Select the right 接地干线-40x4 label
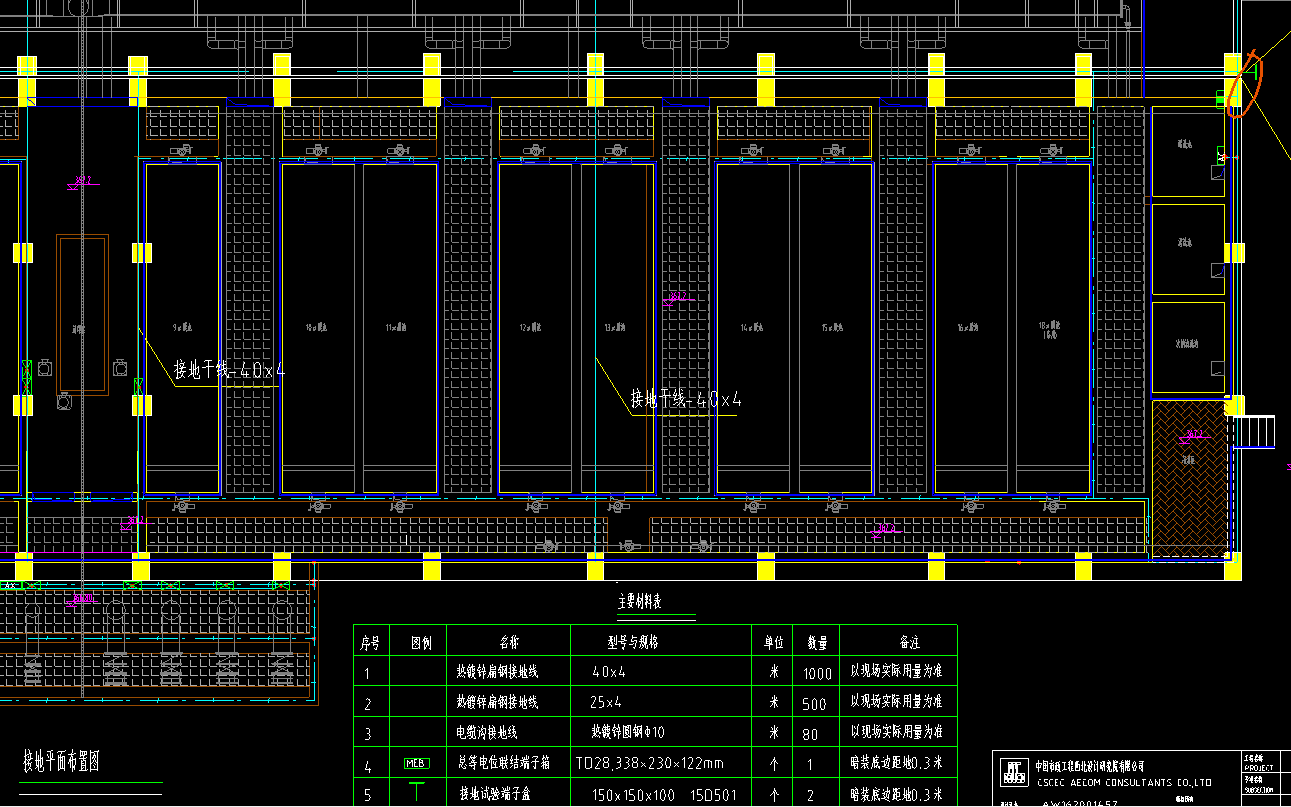Screen dimensions: 1291x807 coord(685,401)
